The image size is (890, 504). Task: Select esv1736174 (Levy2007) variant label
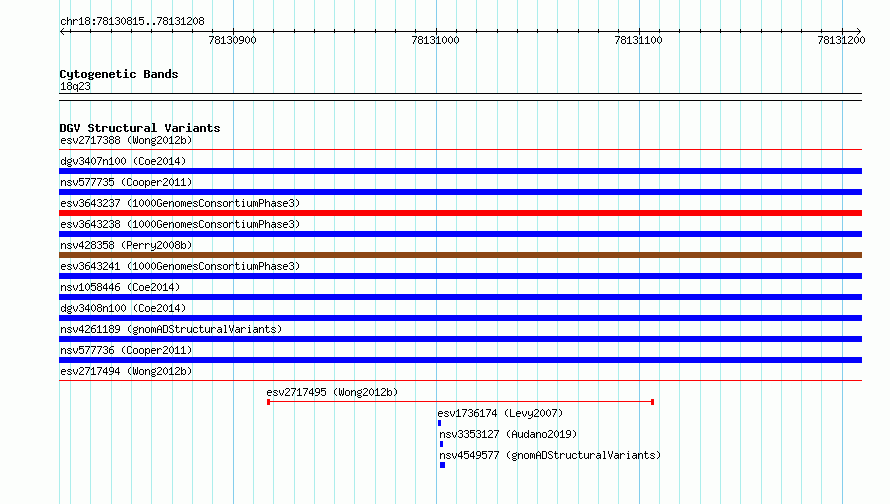pos(500,413)
